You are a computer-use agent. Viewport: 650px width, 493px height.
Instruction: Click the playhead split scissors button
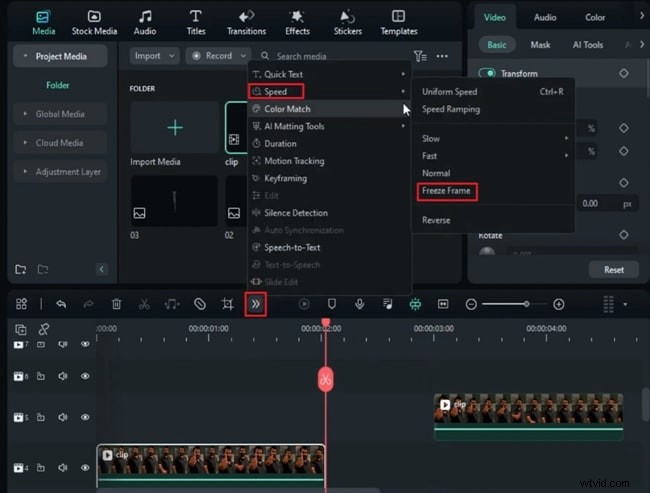[326, 379]
